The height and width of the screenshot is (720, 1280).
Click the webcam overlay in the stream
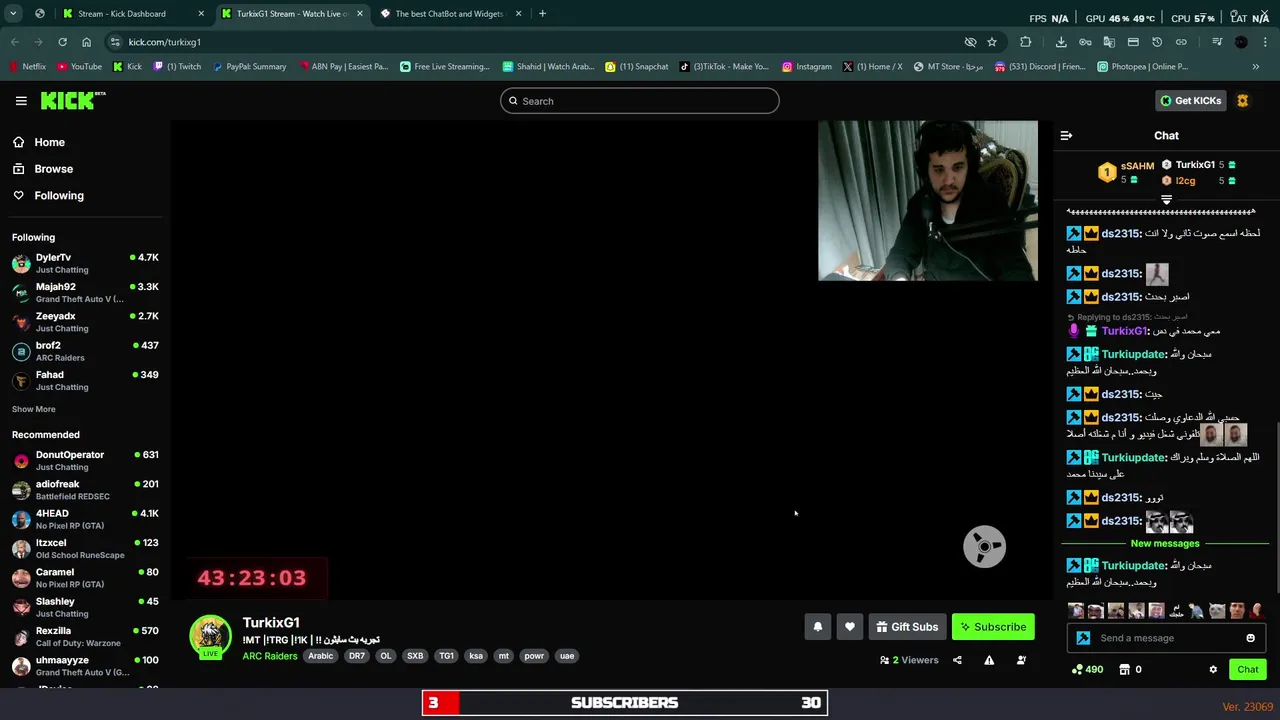pos(928,201)
